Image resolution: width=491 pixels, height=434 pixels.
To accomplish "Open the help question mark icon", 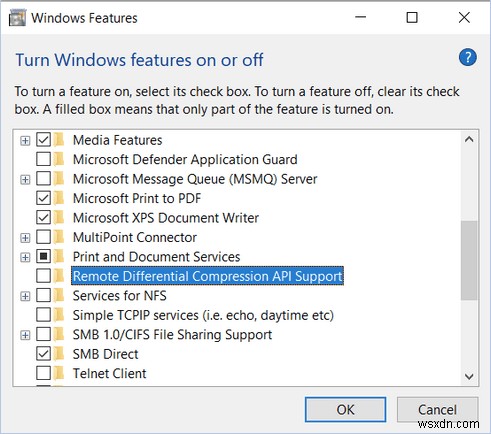I will coord(468,57).
